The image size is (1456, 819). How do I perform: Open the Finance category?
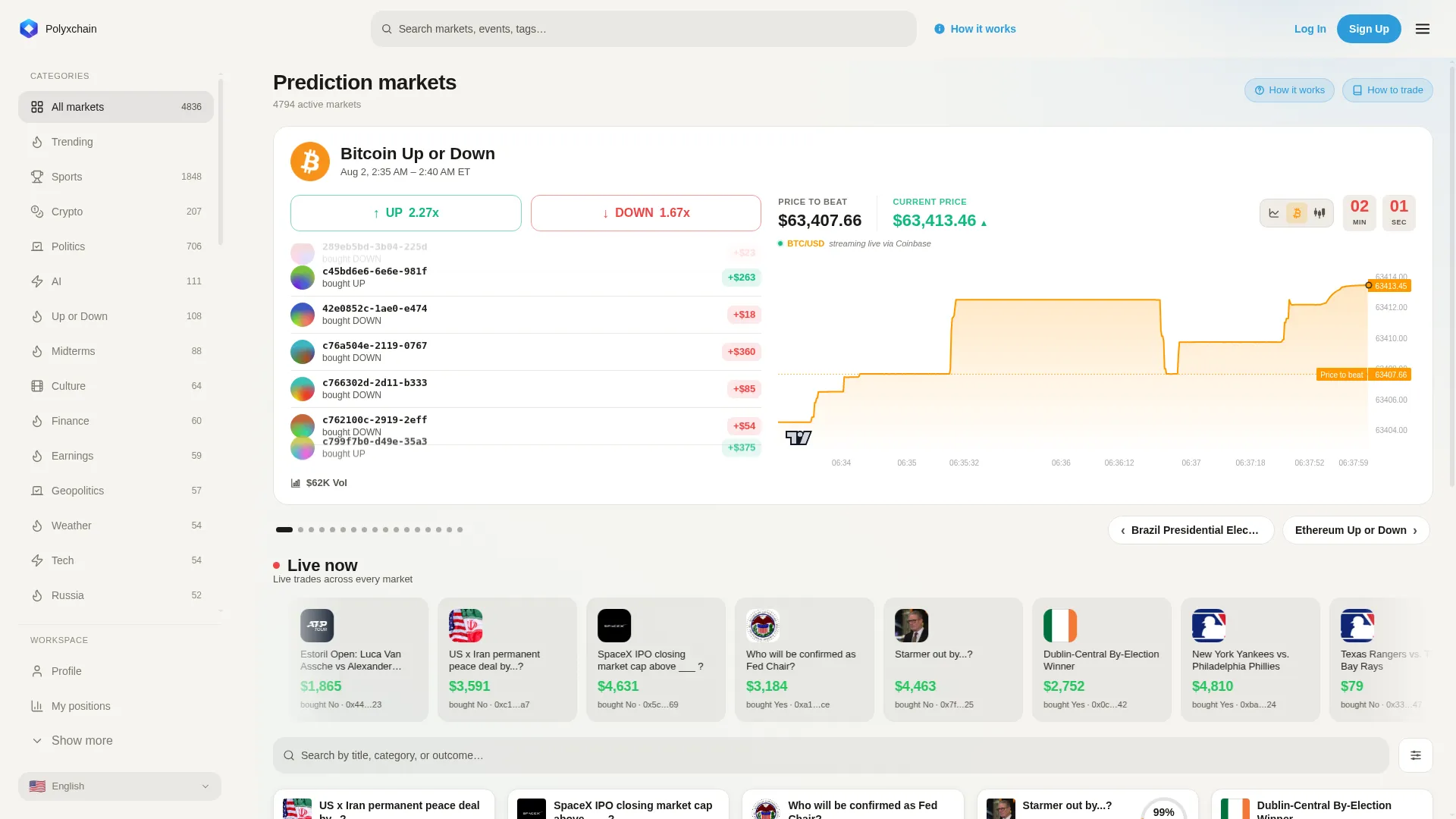tap(116, 421)
